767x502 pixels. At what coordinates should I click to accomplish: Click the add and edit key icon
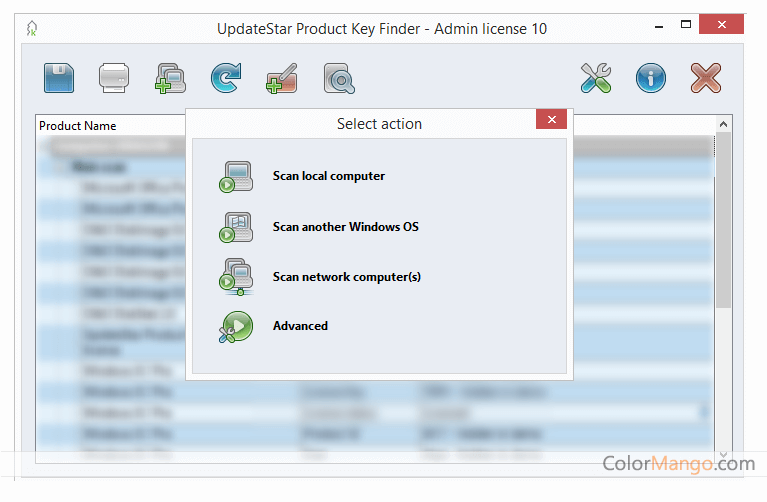click(282, 77)
